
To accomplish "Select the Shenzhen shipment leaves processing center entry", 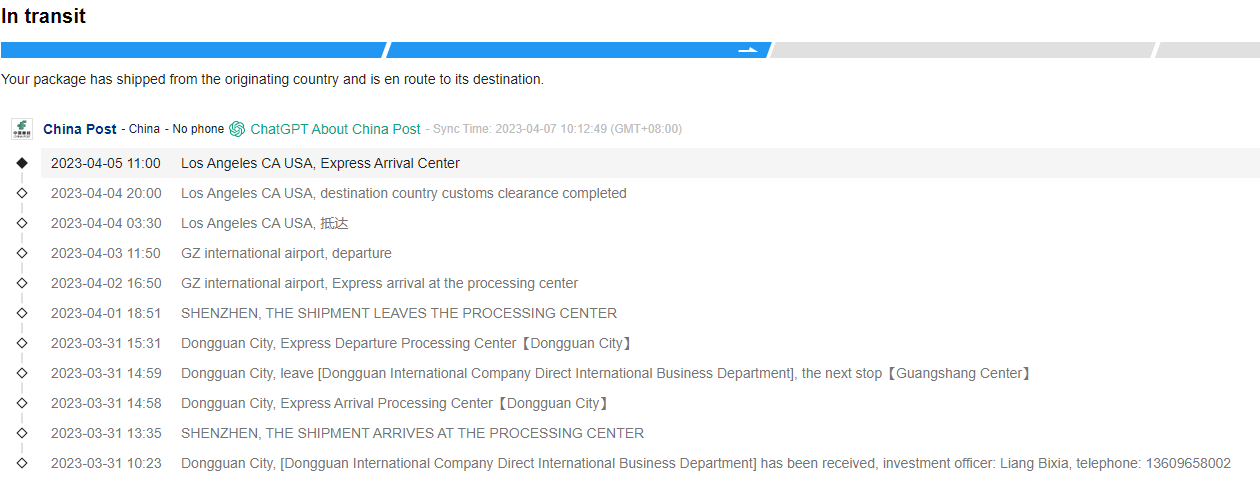I will (x=398, y=313).
